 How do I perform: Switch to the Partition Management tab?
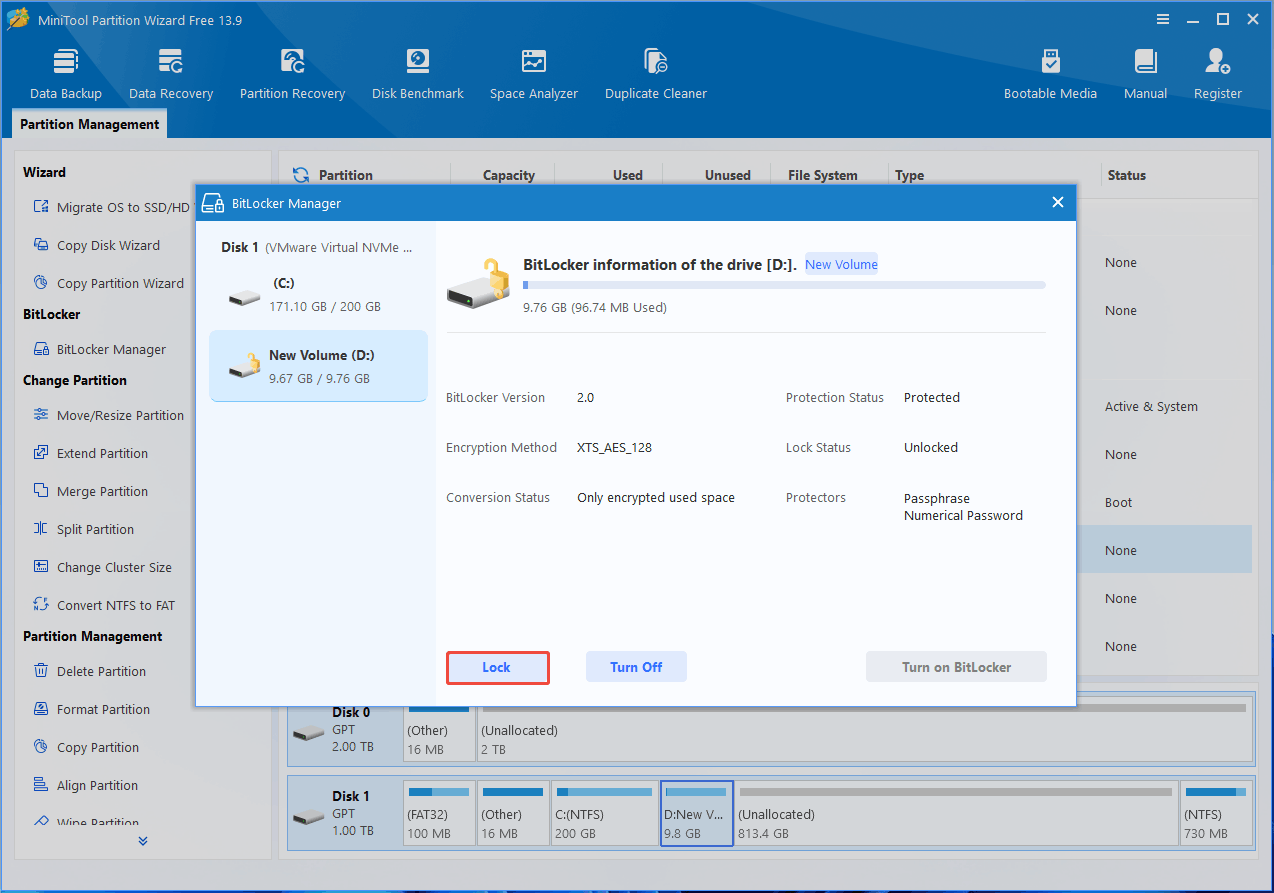(x=90, y=124)
